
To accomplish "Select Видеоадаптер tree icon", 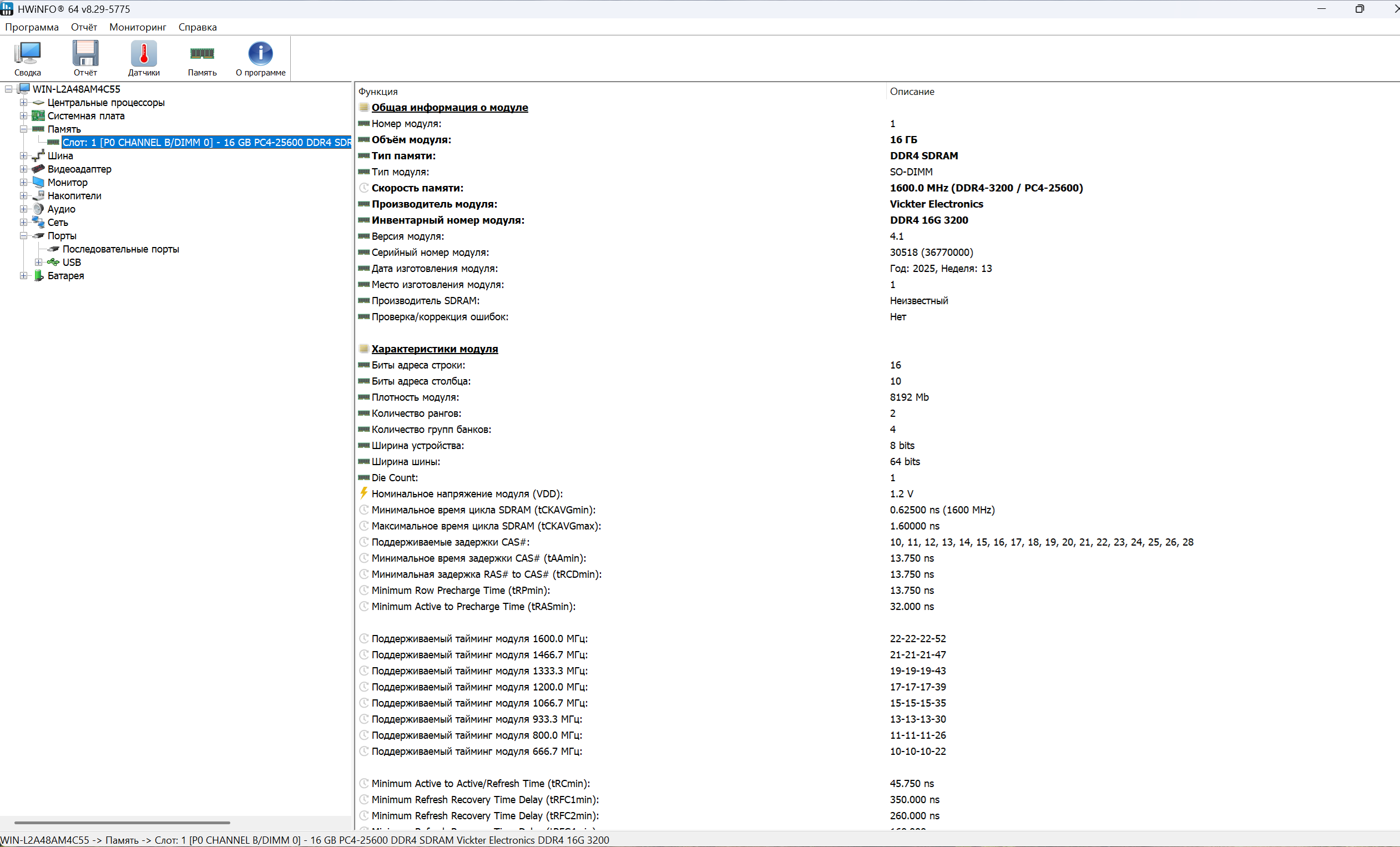I will pyautogui.click(x=39, y=169).
